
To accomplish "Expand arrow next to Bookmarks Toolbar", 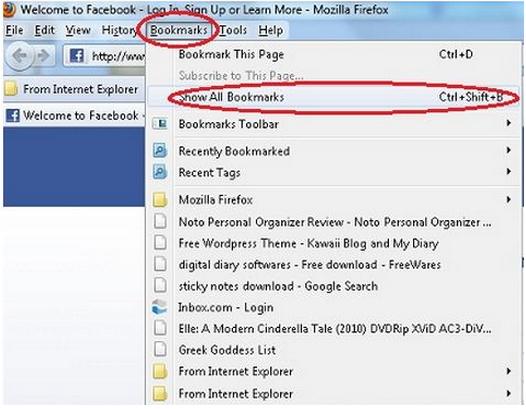I will (509, 123).
